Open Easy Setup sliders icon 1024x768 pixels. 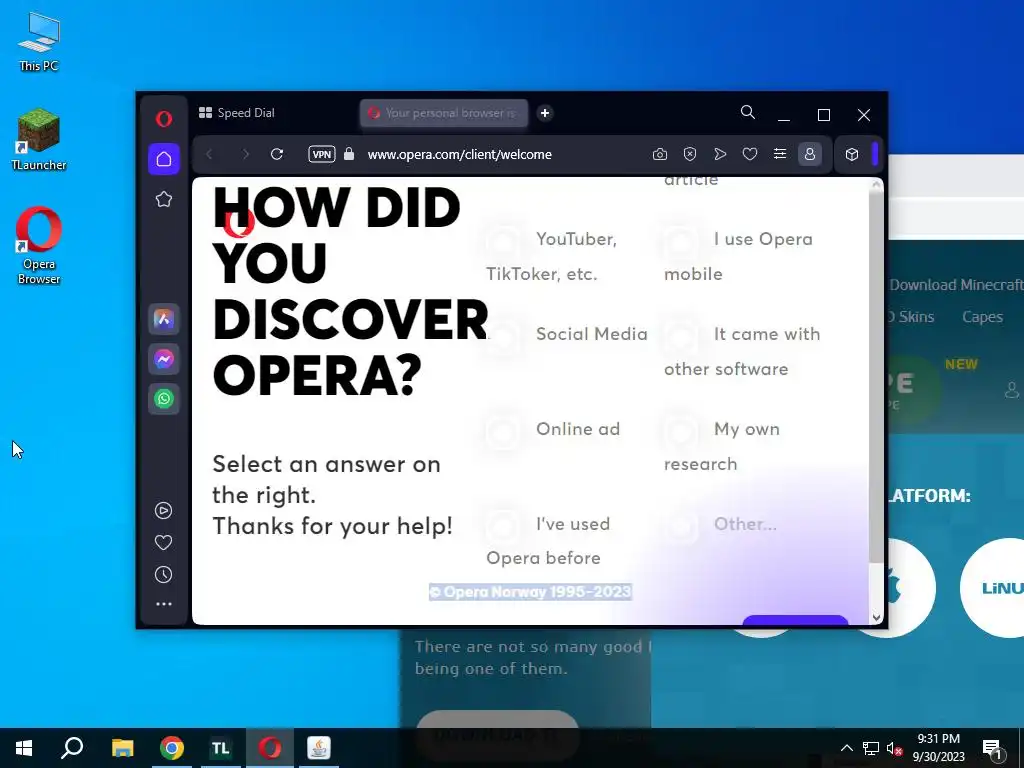click(x=780, y=155)
